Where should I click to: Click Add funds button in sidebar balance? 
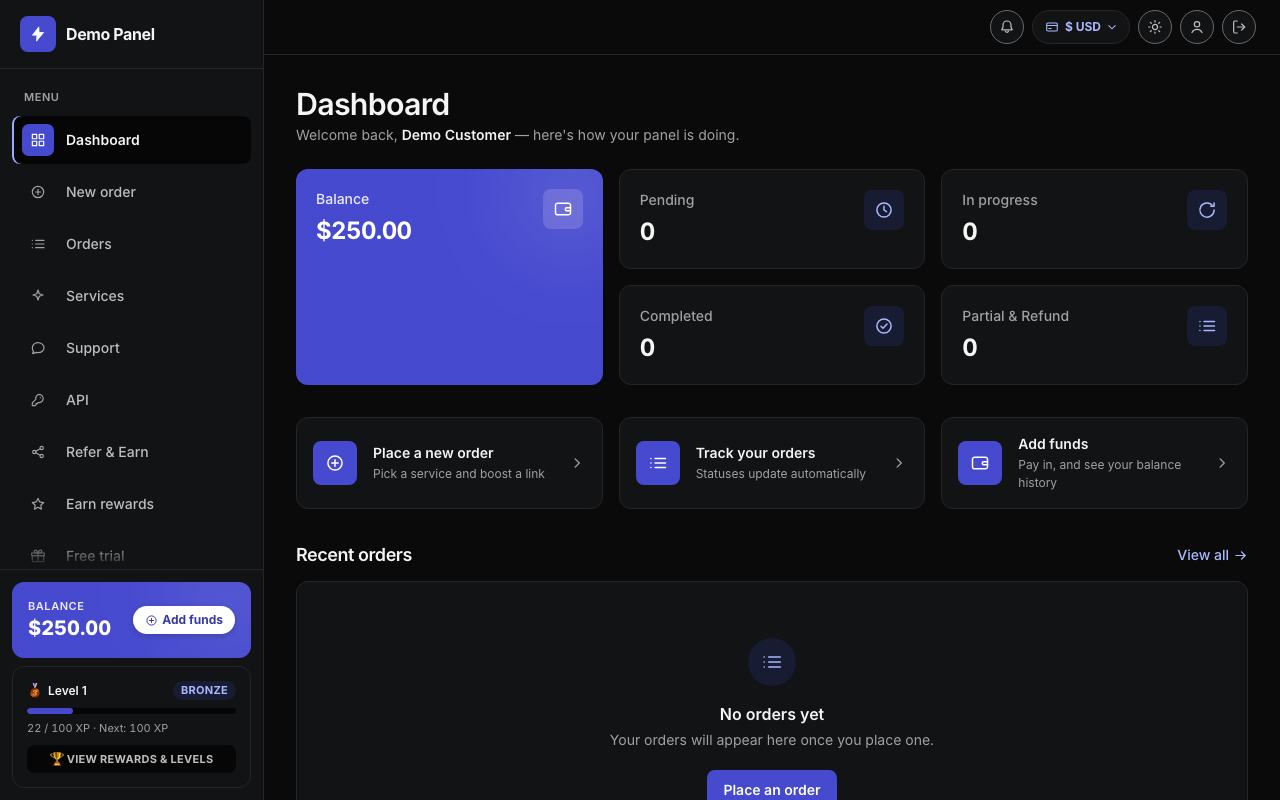click(x=184, y=620)
